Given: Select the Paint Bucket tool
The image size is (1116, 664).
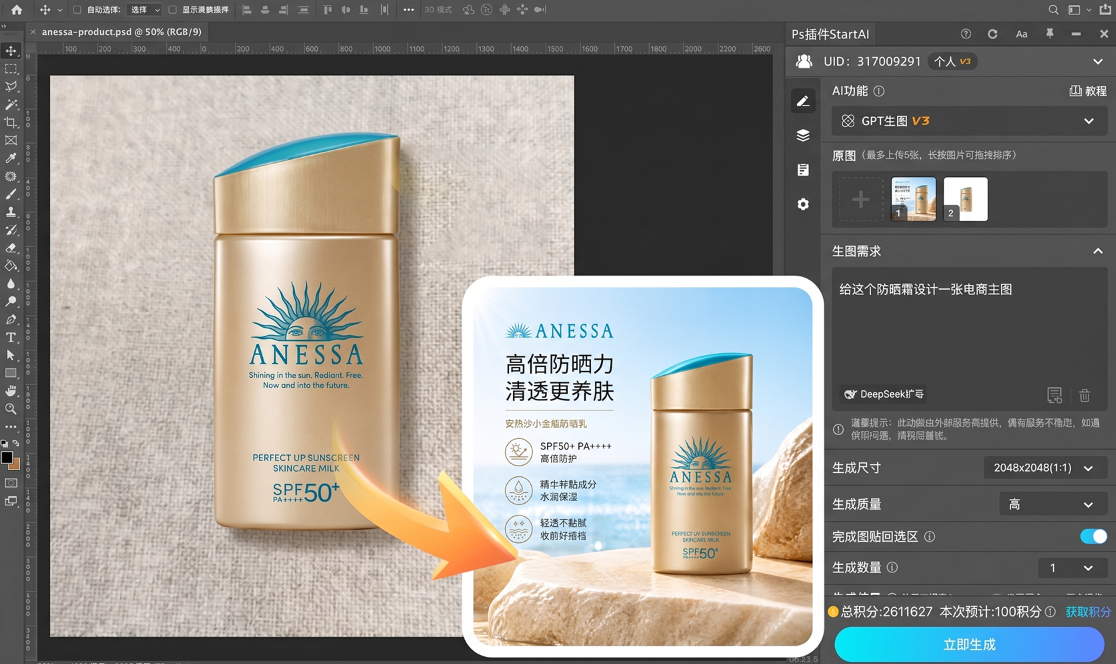Looking at the screenshot, I should [x=11, y=265].
